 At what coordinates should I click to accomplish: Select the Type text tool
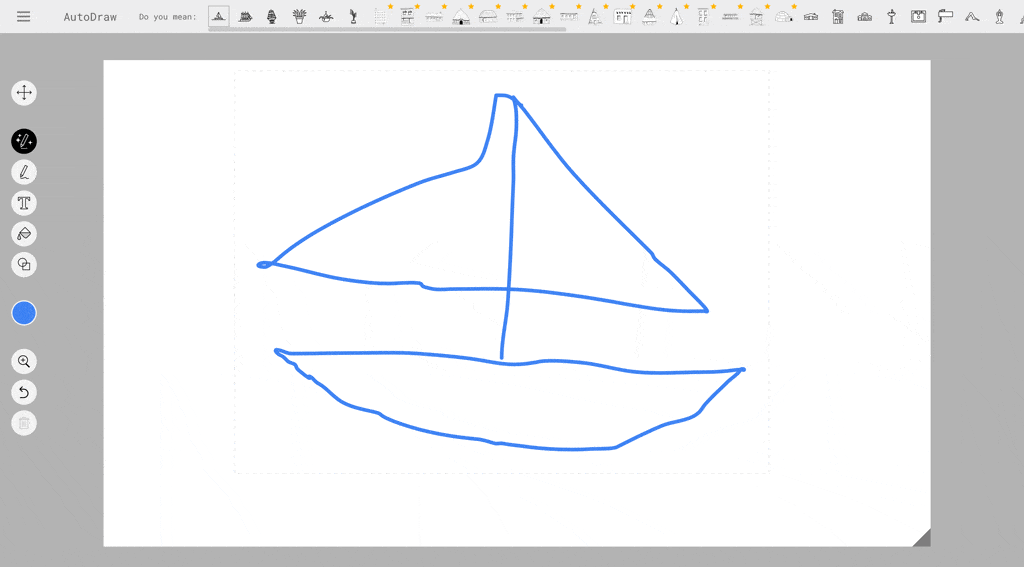[24, 203]
